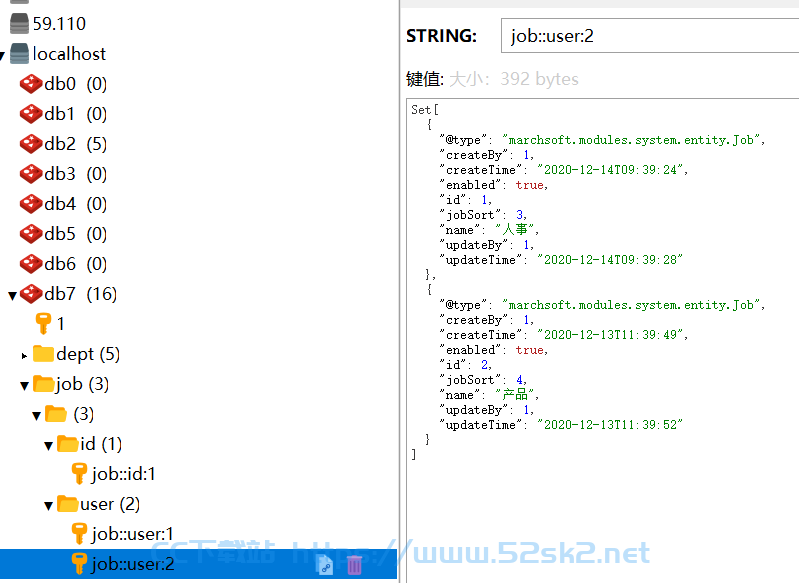
Task: Click the name value "产品"
Action: click(515, 395)
